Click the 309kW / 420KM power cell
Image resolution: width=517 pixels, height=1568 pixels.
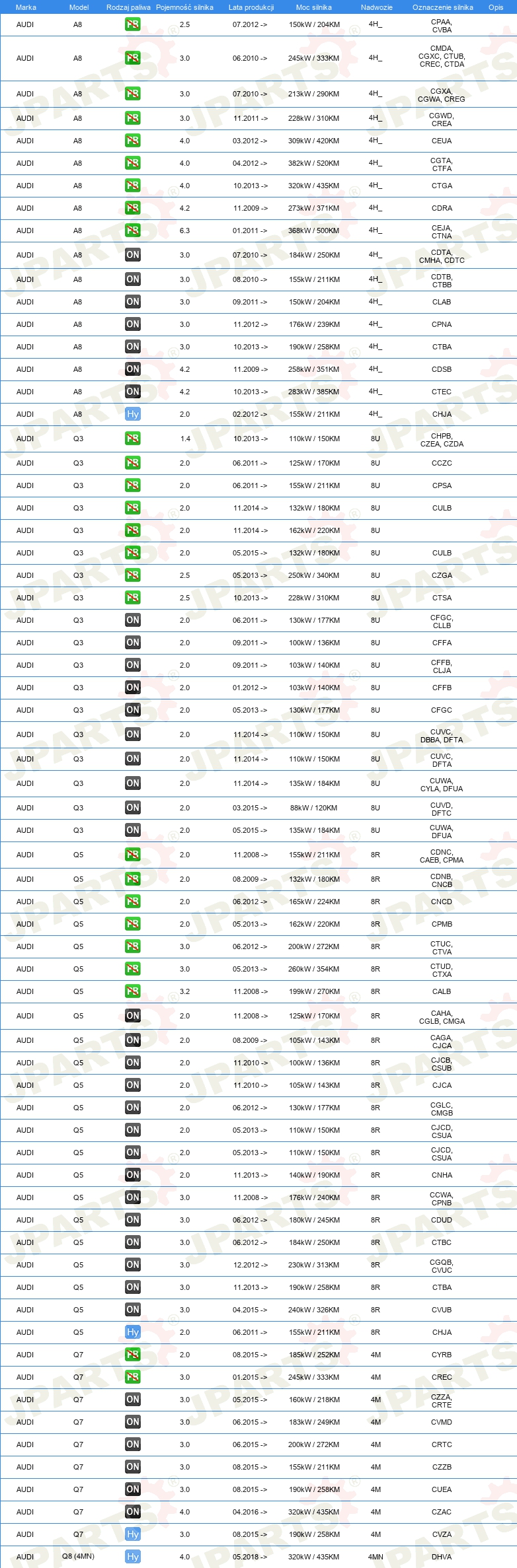(x=314, y=141)
